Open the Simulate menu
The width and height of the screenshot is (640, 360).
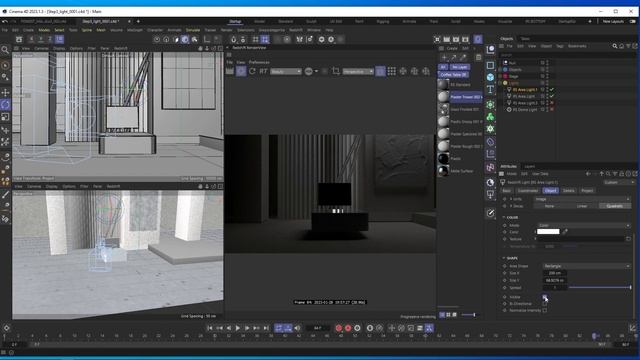[x=193, y=30]
